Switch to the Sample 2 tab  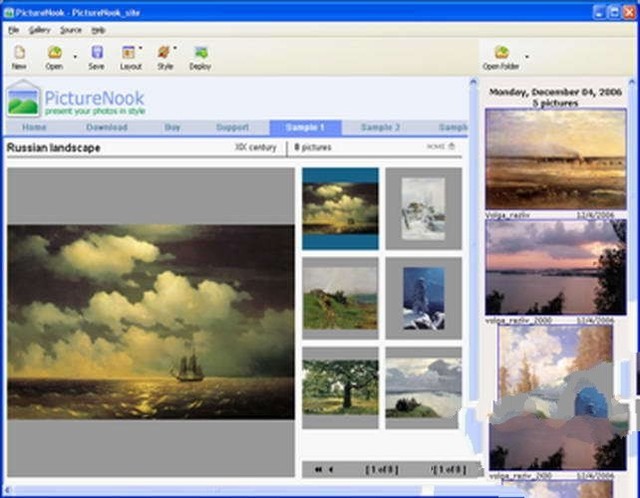pyautogui.click(x=380, y=128)
